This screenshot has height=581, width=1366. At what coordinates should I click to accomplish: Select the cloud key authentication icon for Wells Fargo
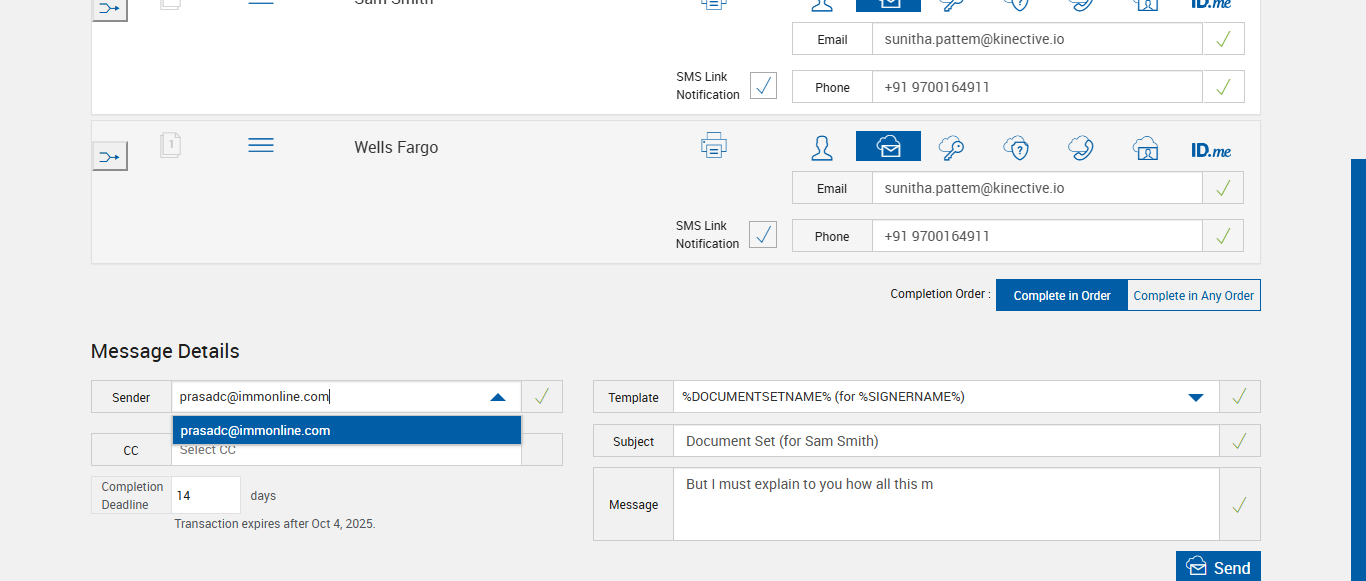tap(951, 148)
